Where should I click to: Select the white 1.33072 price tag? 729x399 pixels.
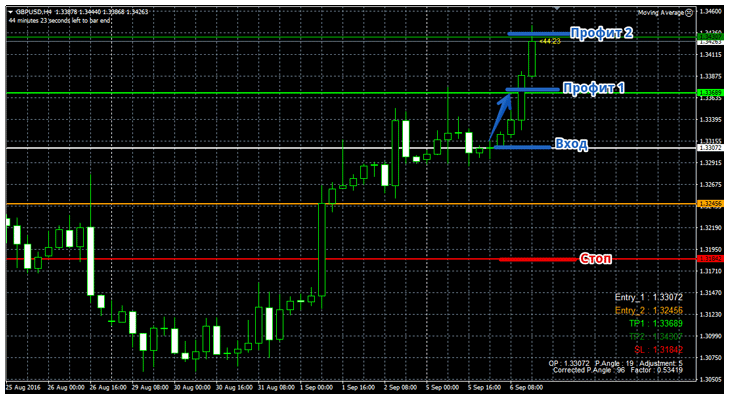click(x=710, y=147)
